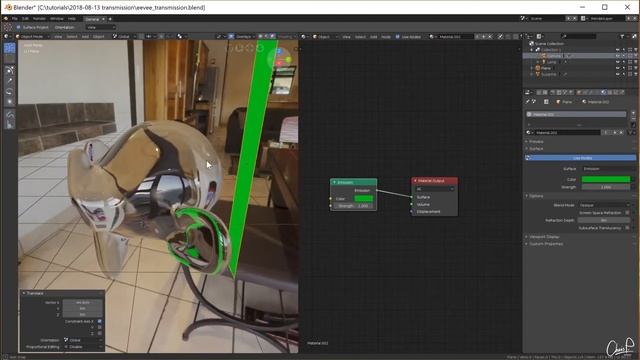
Task: Toggle Constraint Axis X checkbox
Action: 100,322
